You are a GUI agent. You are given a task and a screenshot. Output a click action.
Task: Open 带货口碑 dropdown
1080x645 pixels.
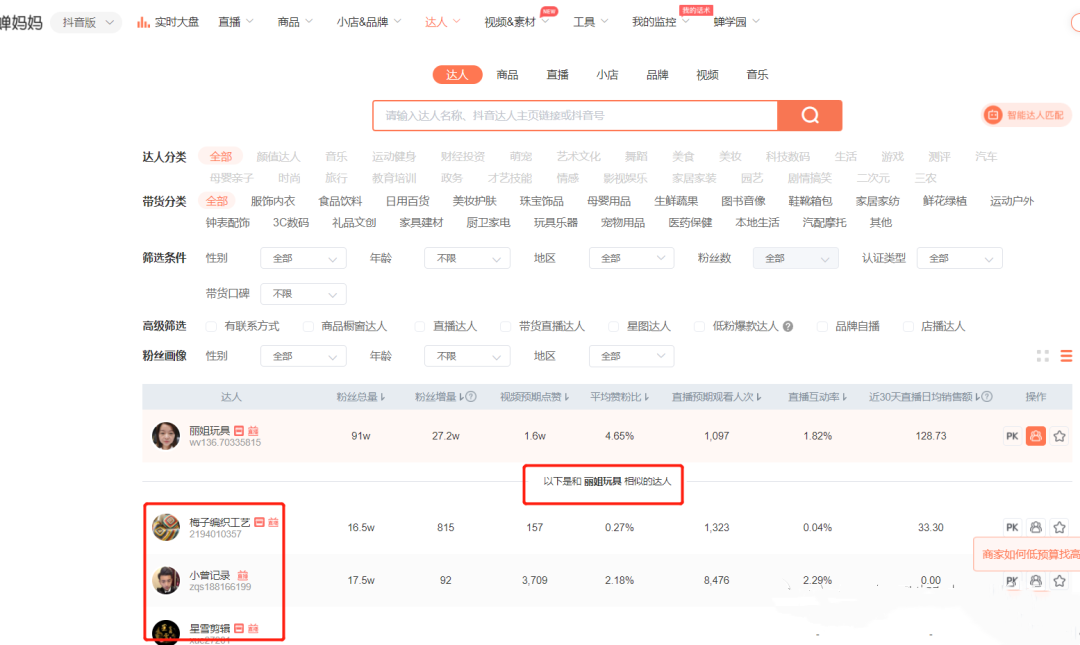coord(303,294)
